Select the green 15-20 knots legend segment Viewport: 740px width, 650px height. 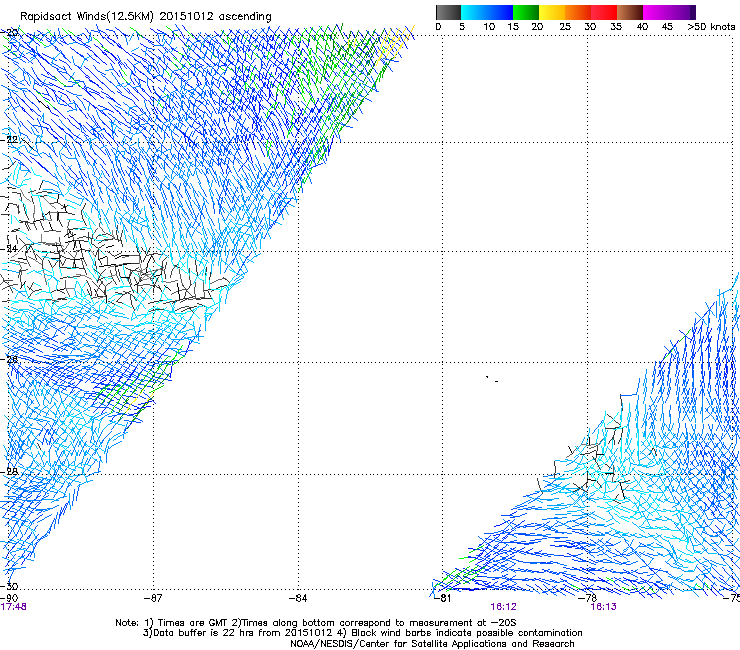[x=526, y=12]
